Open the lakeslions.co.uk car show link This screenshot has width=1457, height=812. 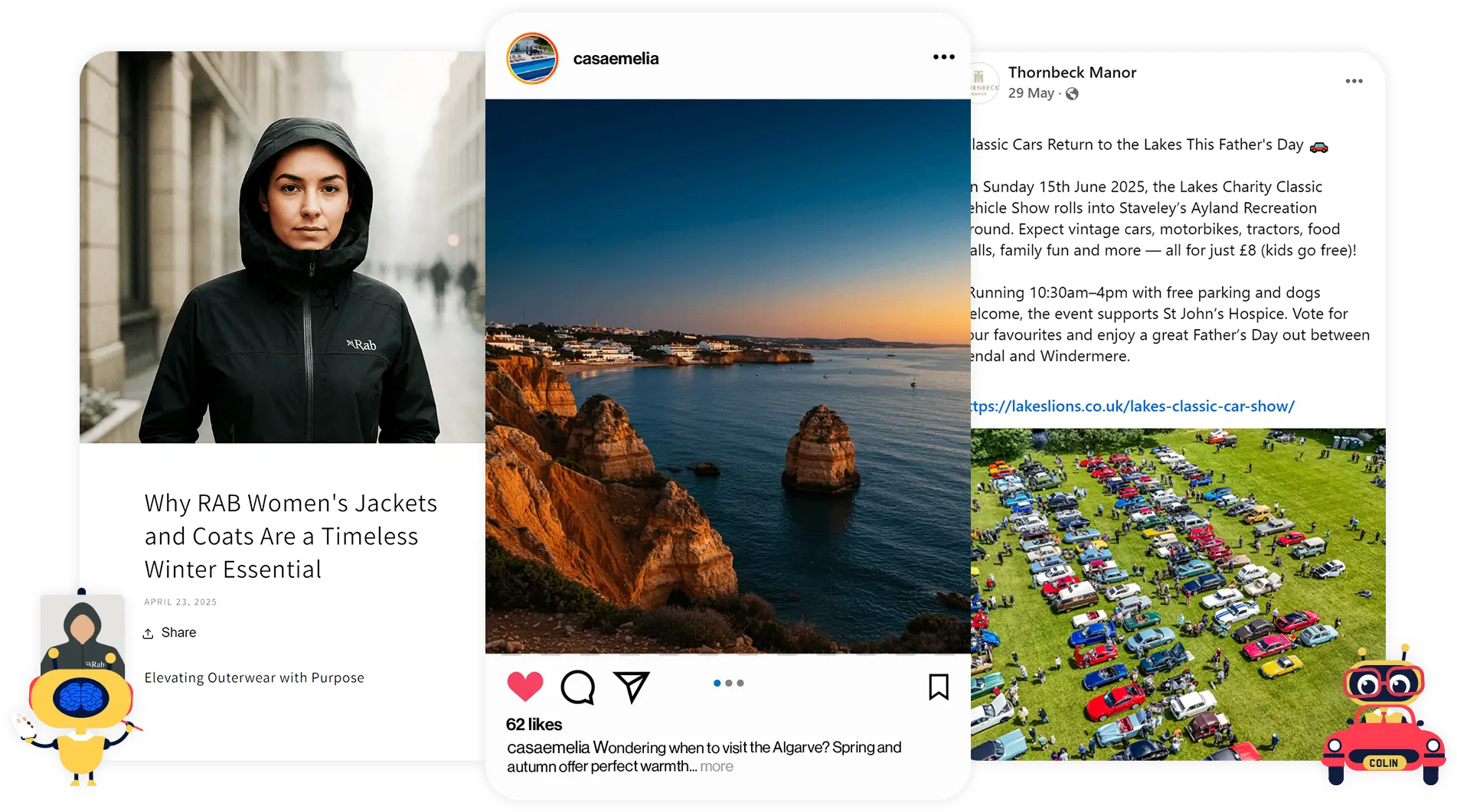pyautogui.click(x=1133, y=406)
